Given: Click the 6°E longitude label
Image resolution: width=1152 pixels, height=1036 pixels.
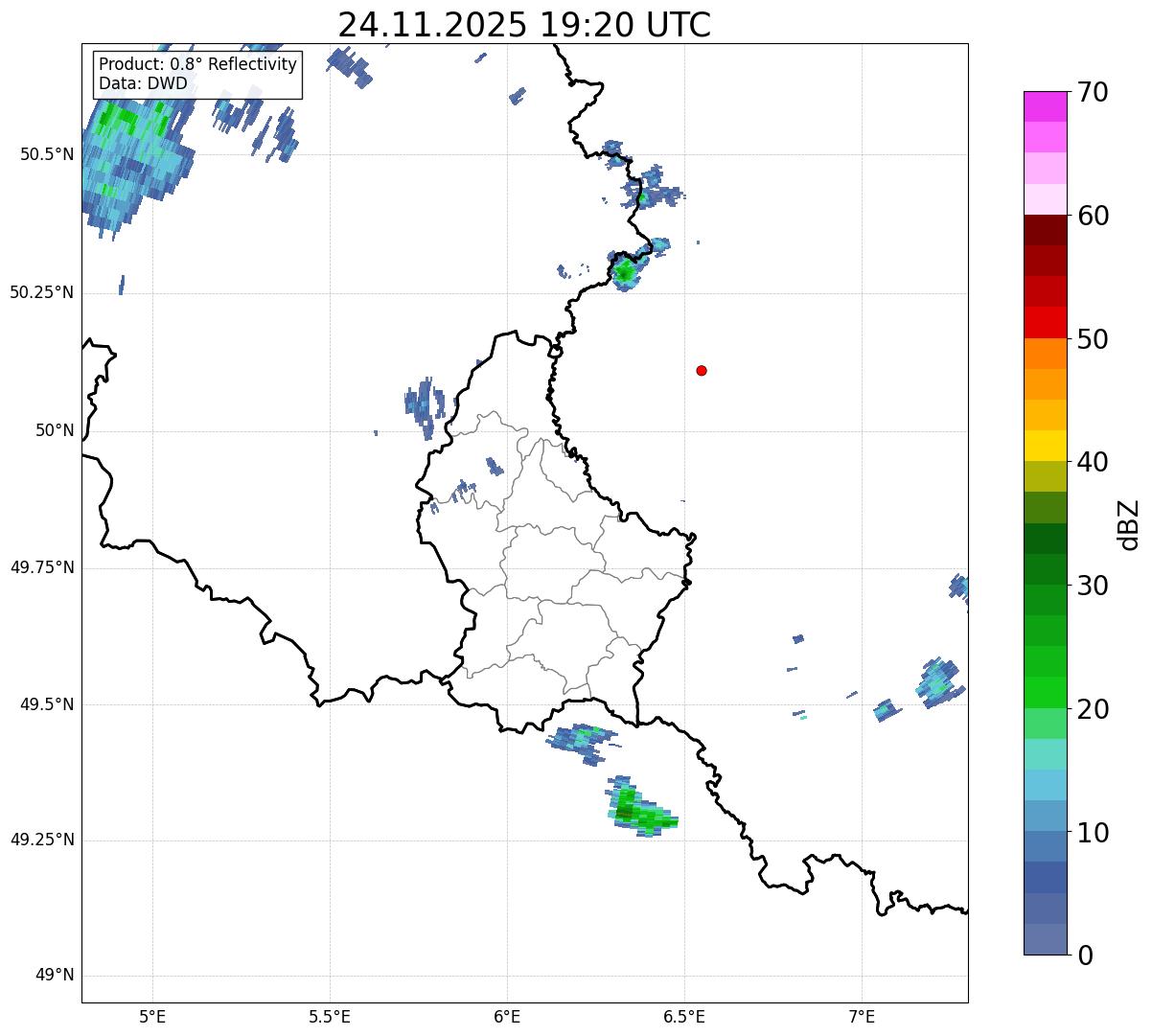Looking at the screenshot, I should coord(507,1016).
